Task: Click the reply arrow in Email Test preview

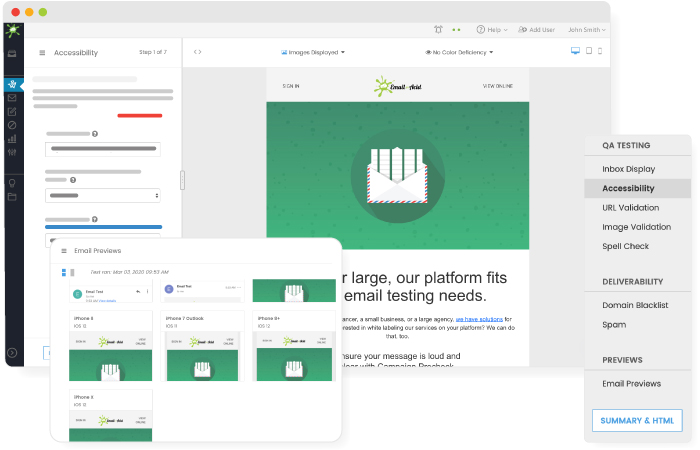Action: click(138, 292)
